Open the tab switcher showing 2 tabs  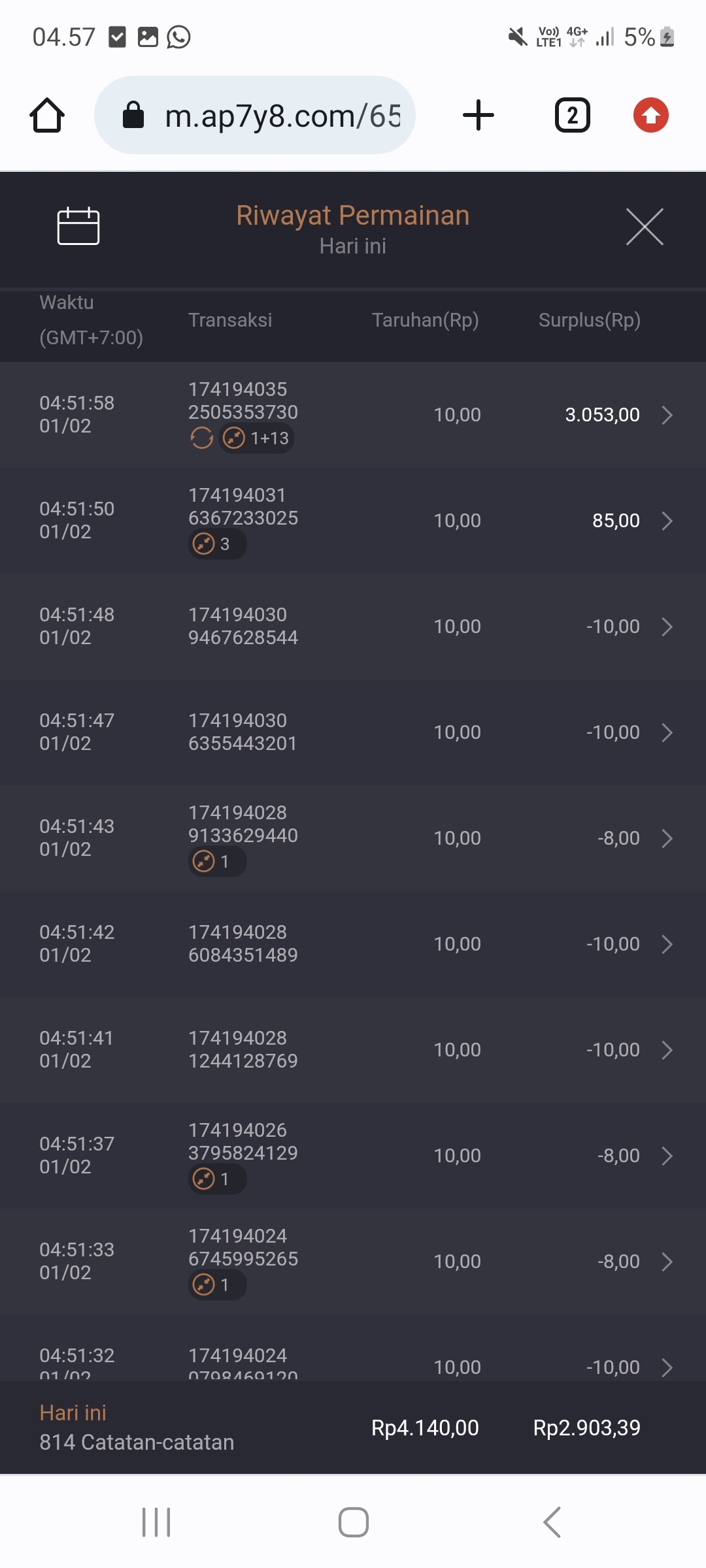(x=572, y=116)
